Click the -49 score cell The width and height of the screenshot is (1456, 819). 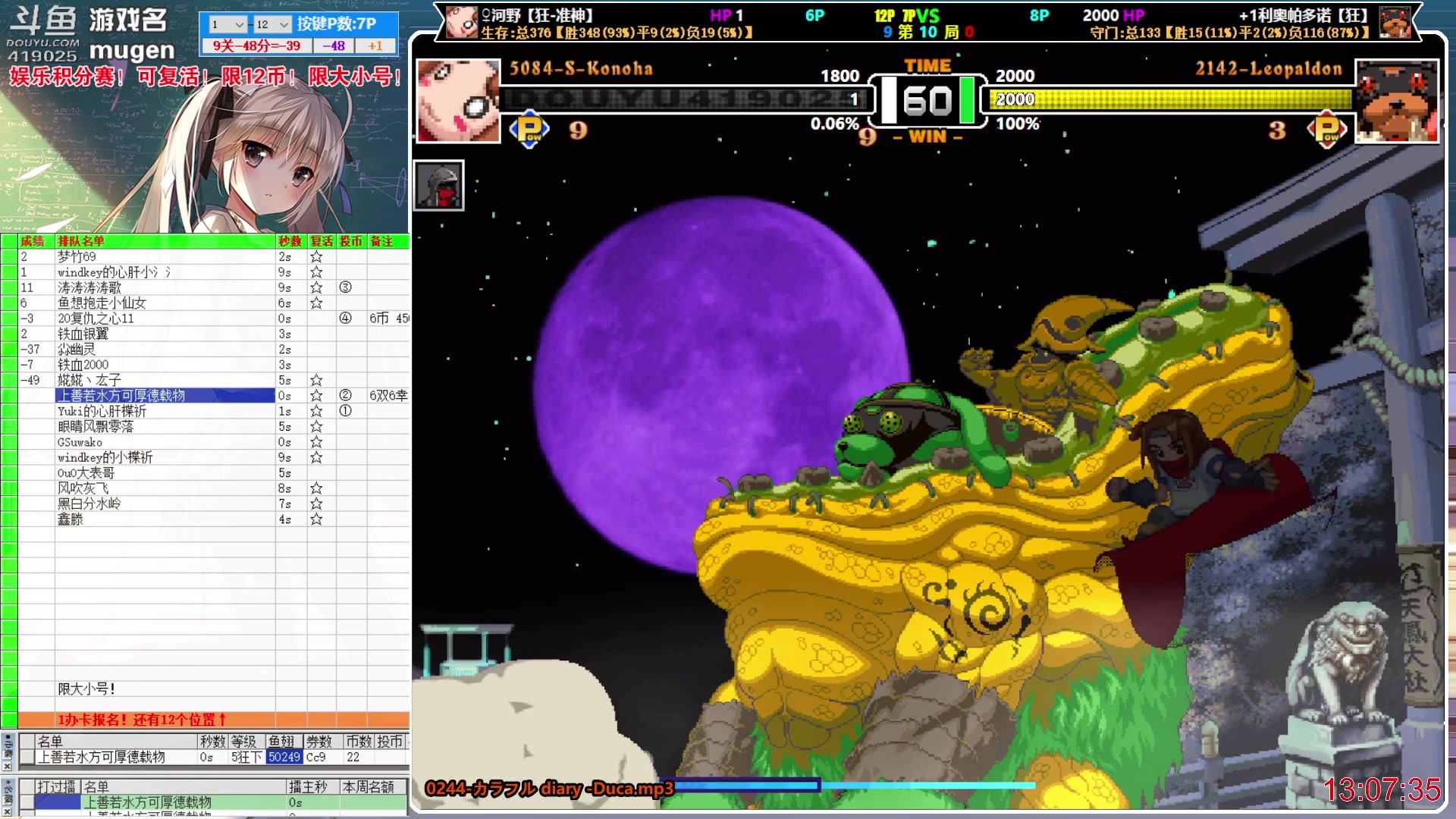tap(36, 381)
